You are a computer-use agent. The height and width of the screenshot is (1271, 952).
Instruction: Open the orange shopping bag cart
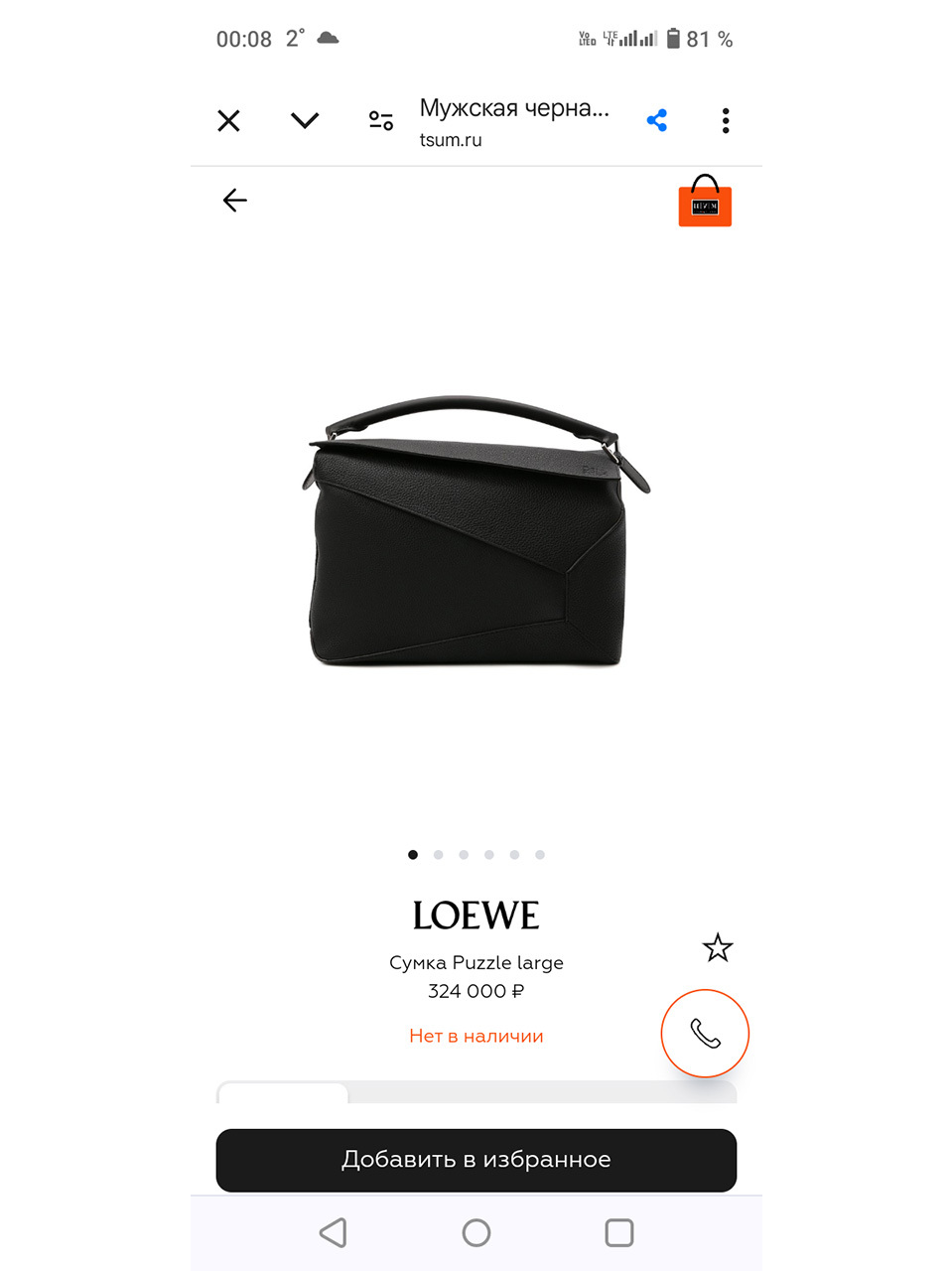point(705,201)
